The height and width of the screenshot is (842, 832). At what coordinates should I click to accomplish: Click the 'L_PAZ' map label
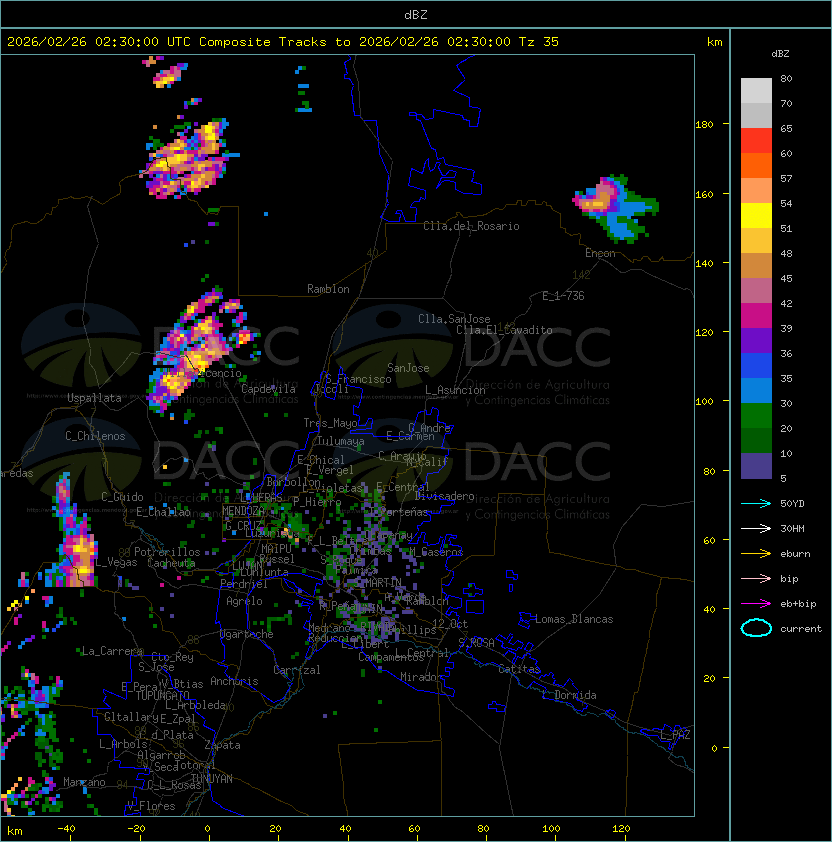pyautogui.click(x=675, y=735)
